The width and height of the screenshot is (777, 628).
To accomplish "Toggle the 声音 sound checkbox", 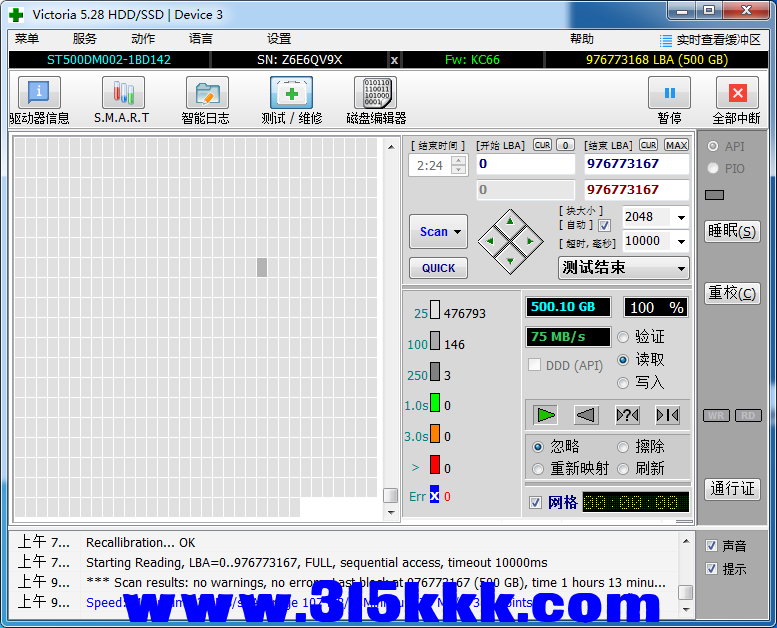I will coord(711,546).
